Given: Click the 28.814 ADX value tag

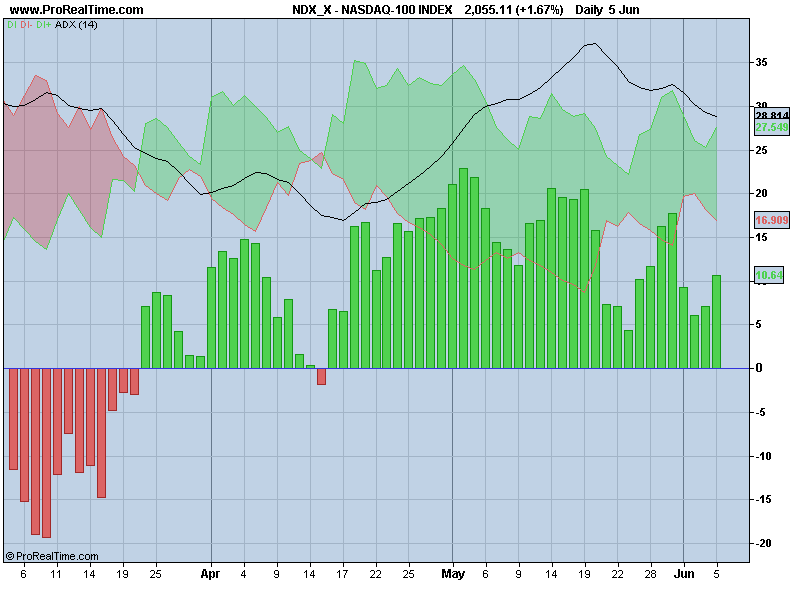Looking at the screenshot, I should pos(772,115).
